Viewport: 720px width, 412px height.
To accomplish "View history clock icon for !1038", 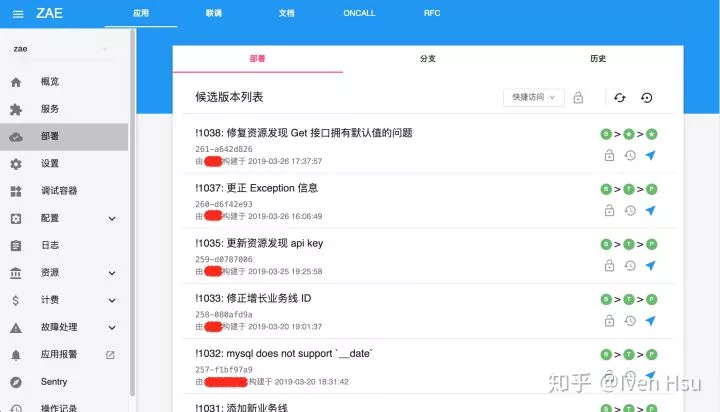I will pyautogui.click(x=630, y=155).
